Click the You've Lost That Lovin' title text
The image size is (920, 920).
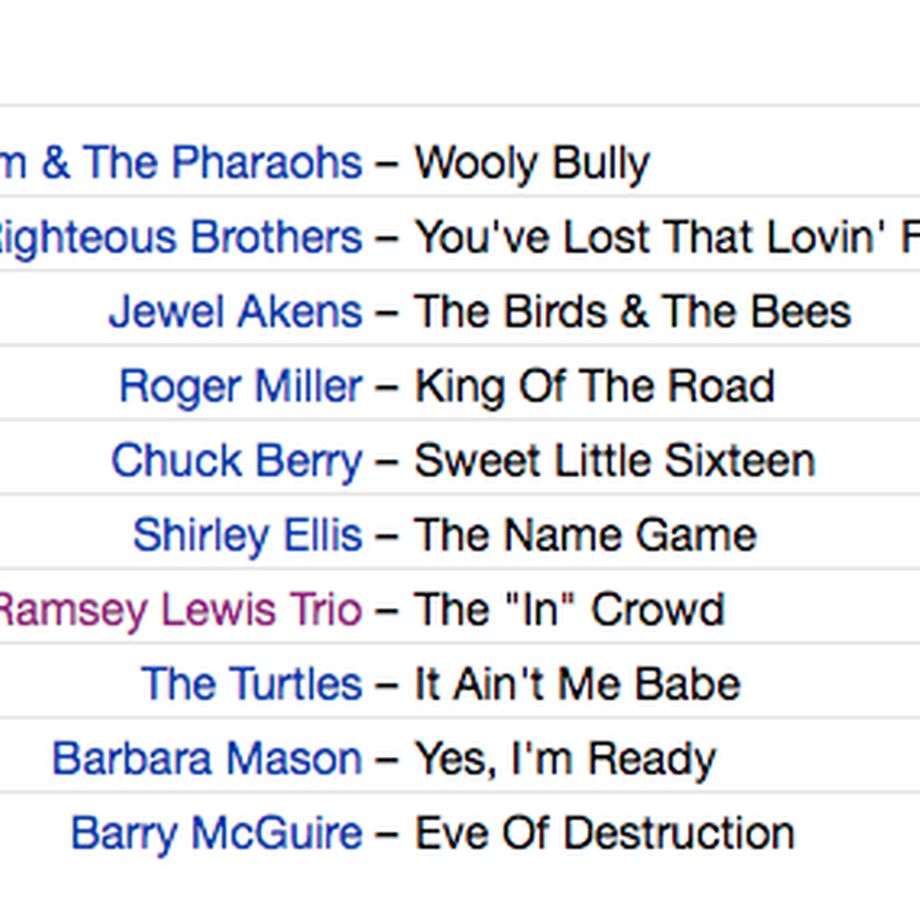coord(667,238)
